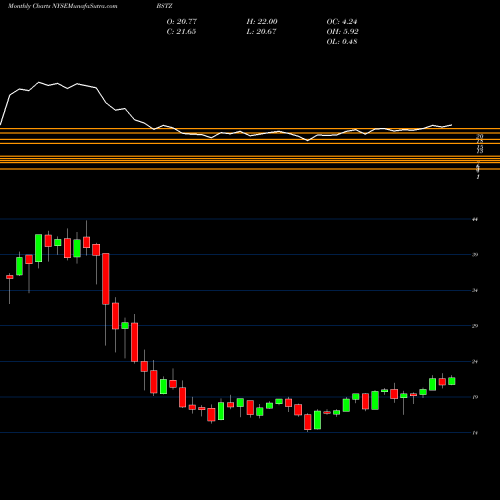The height and width of the screenshot is (500, 500).
Task: Click the open value 'O: 20.77'
Action: (x=182, y=21)
